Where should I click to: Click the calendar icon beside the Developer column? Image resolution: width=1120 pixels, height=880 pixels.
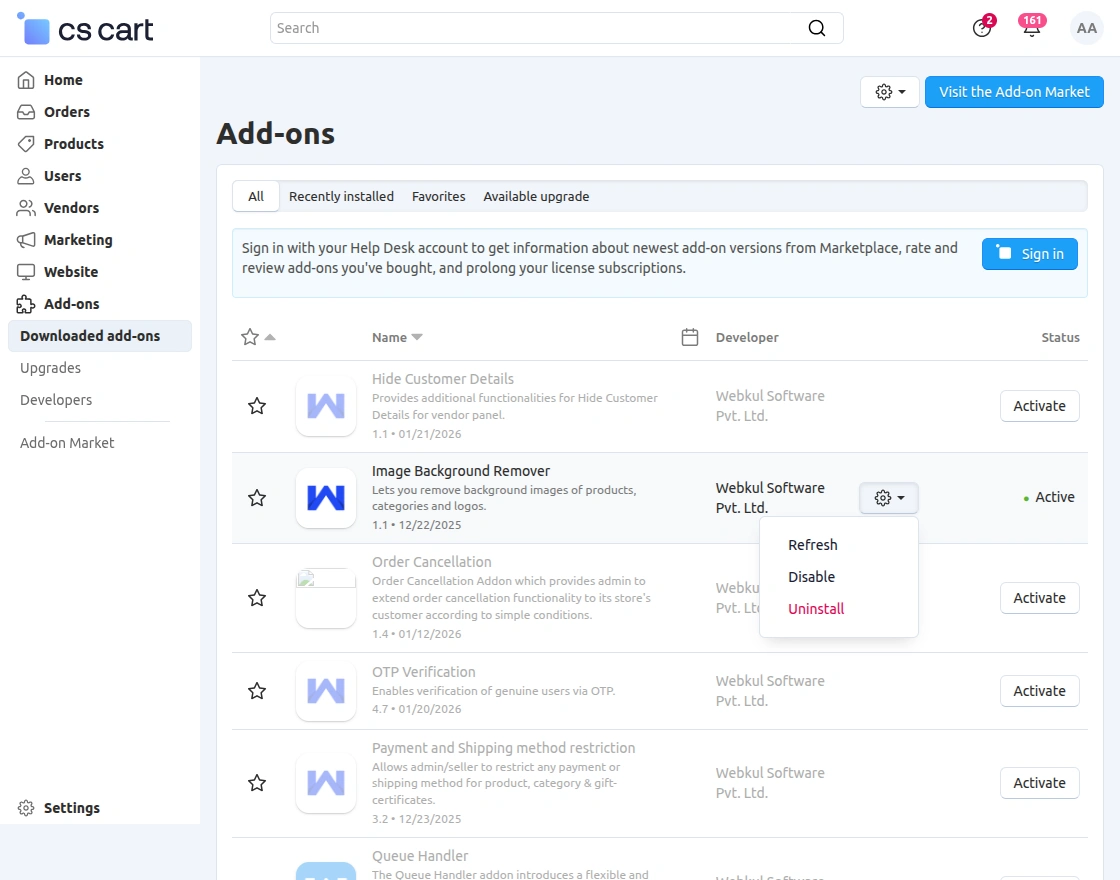point(689,337)
